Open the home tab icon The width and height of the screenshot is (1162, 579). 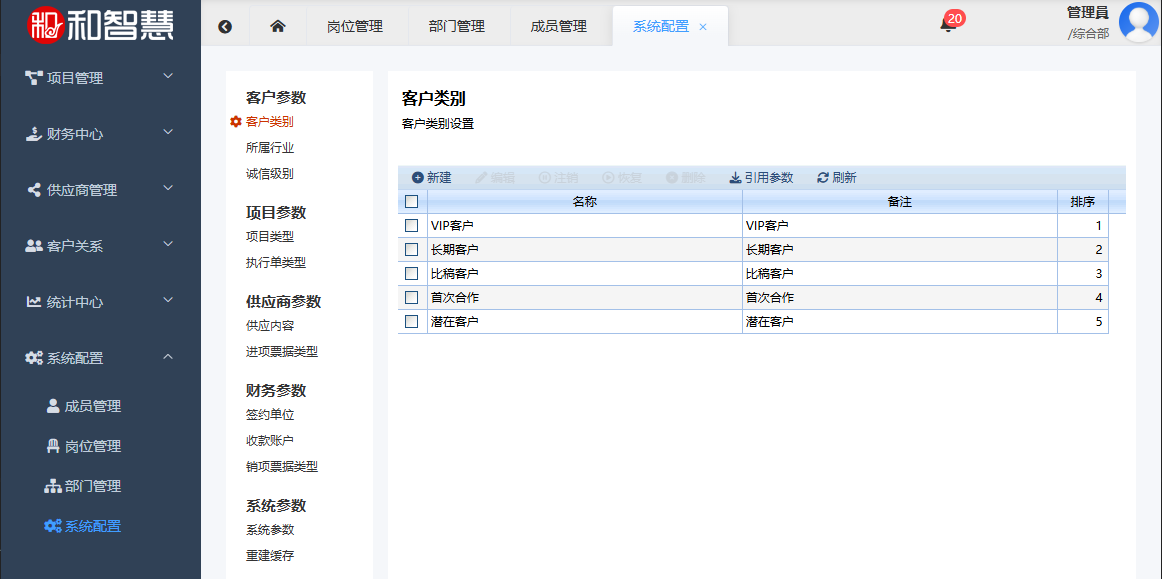point(278,26)
